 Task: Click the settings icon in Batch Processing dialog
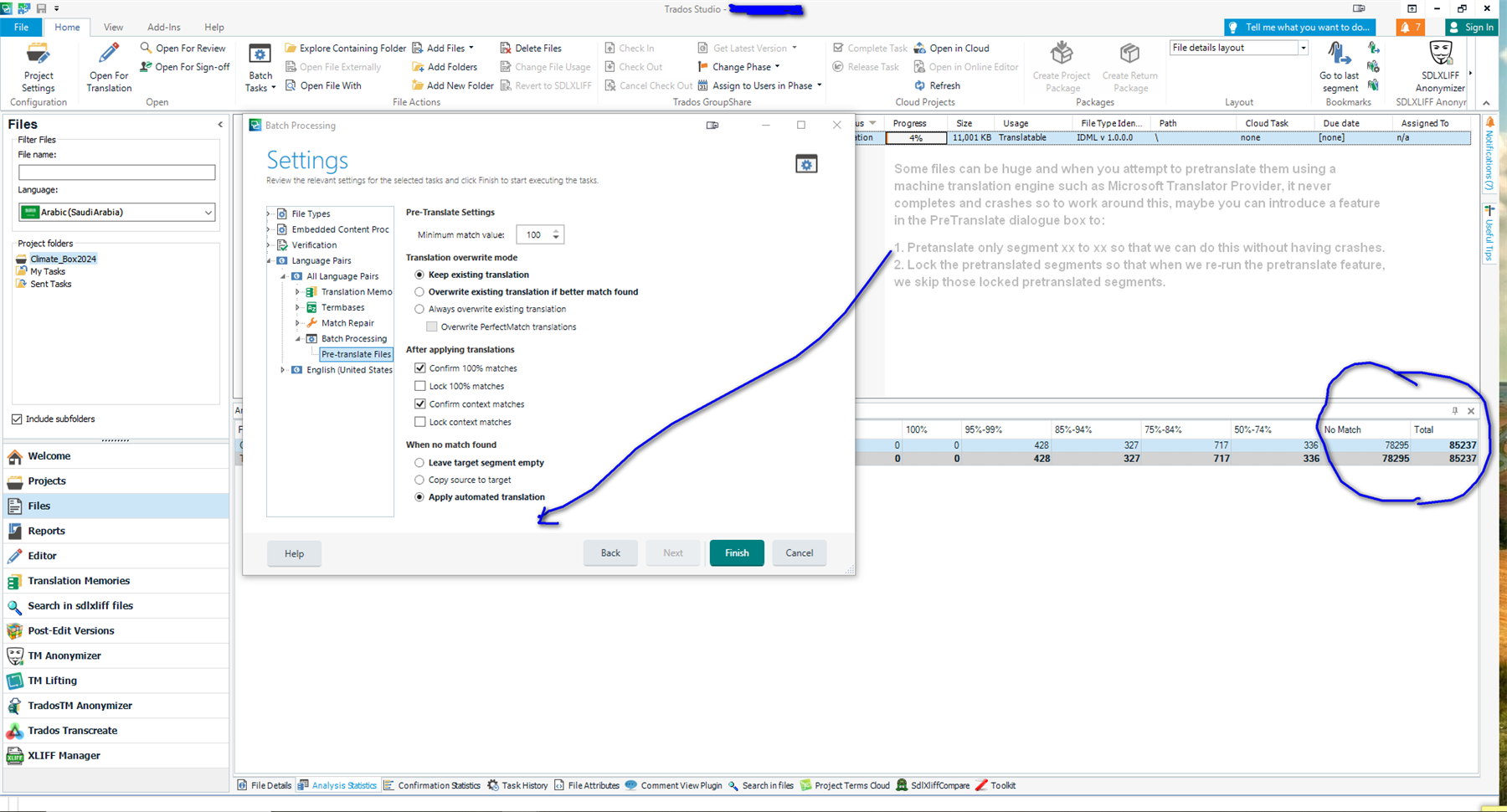[x=806, y=164]
